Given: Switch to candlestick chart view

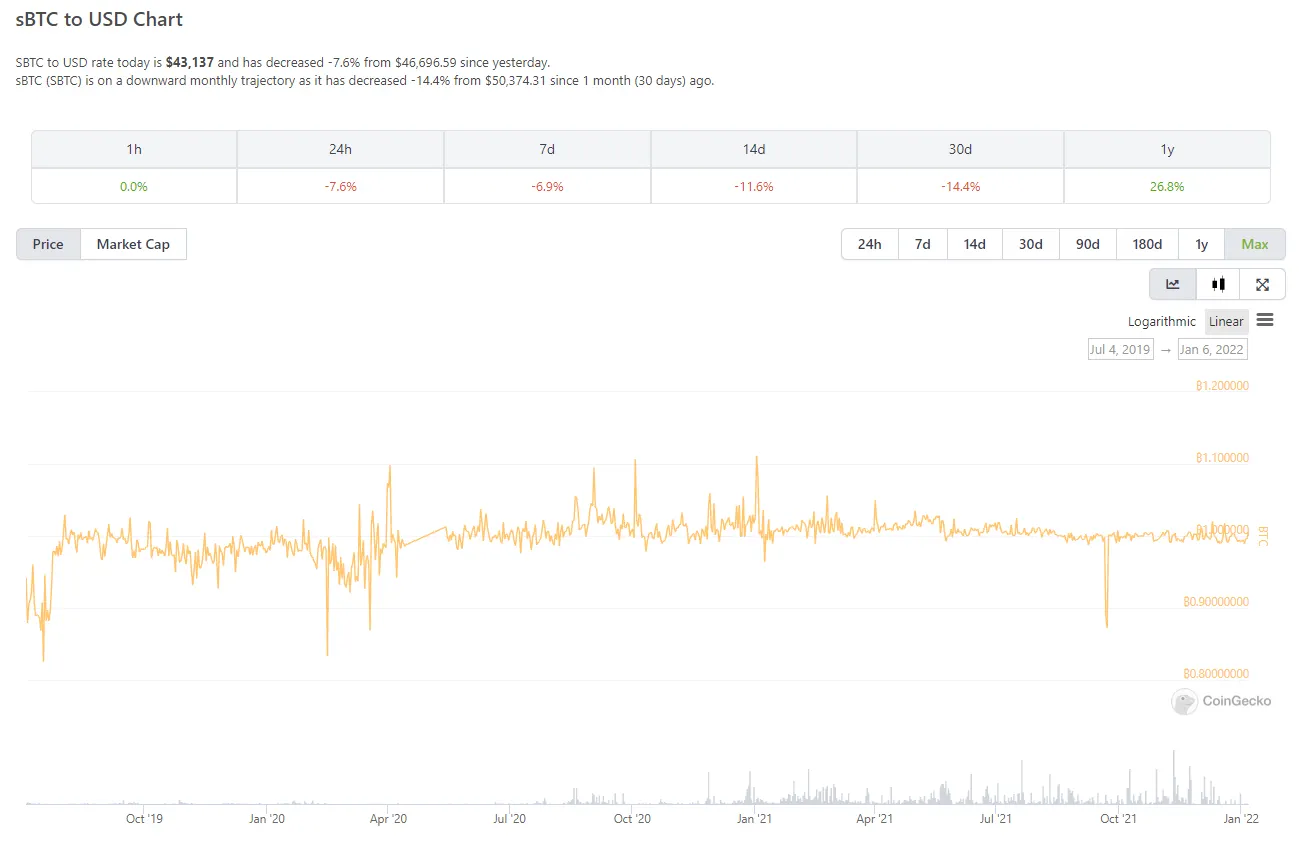Looking at the screenshot, I should click(1218, 284).
